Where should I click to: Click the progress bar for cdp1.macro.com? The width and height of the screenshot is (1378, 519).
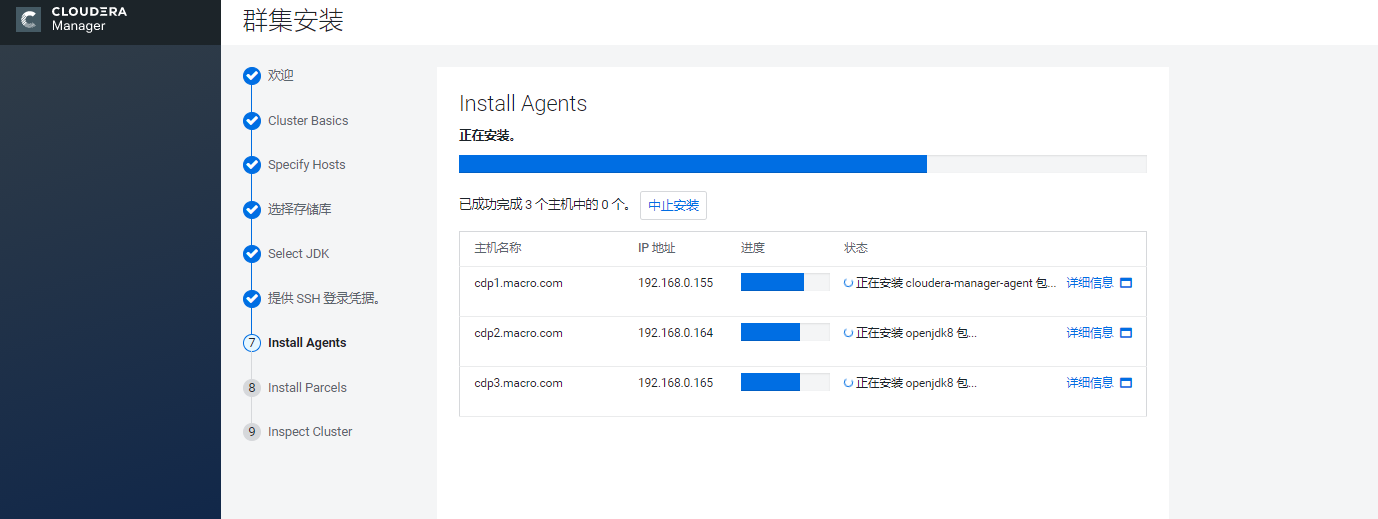pos(785,282)
